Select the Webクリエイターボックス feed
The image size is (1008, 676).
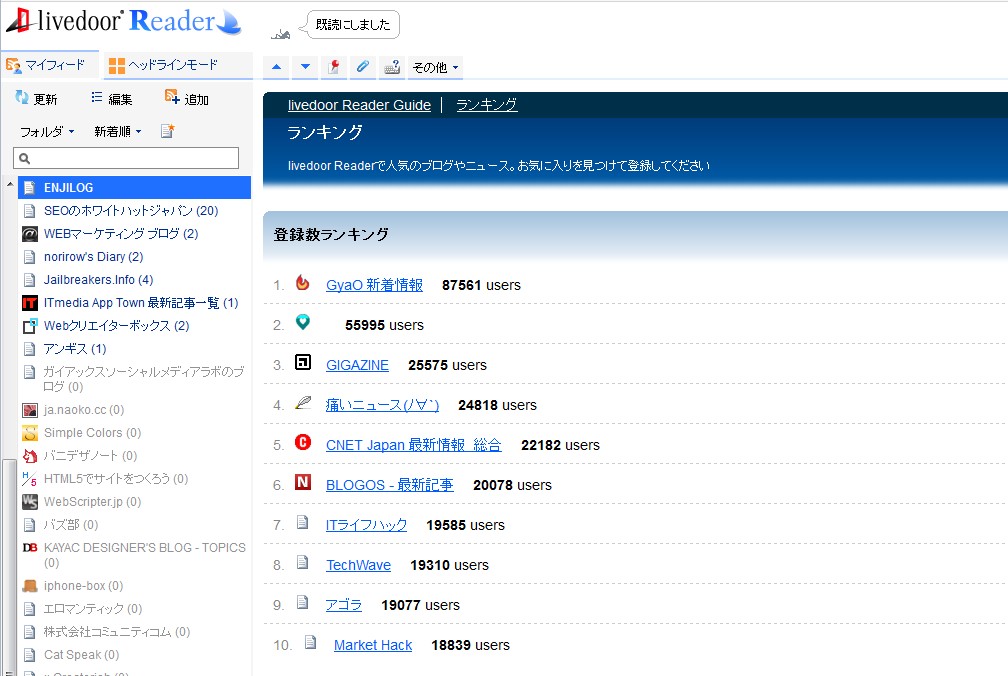click(116, 326)
